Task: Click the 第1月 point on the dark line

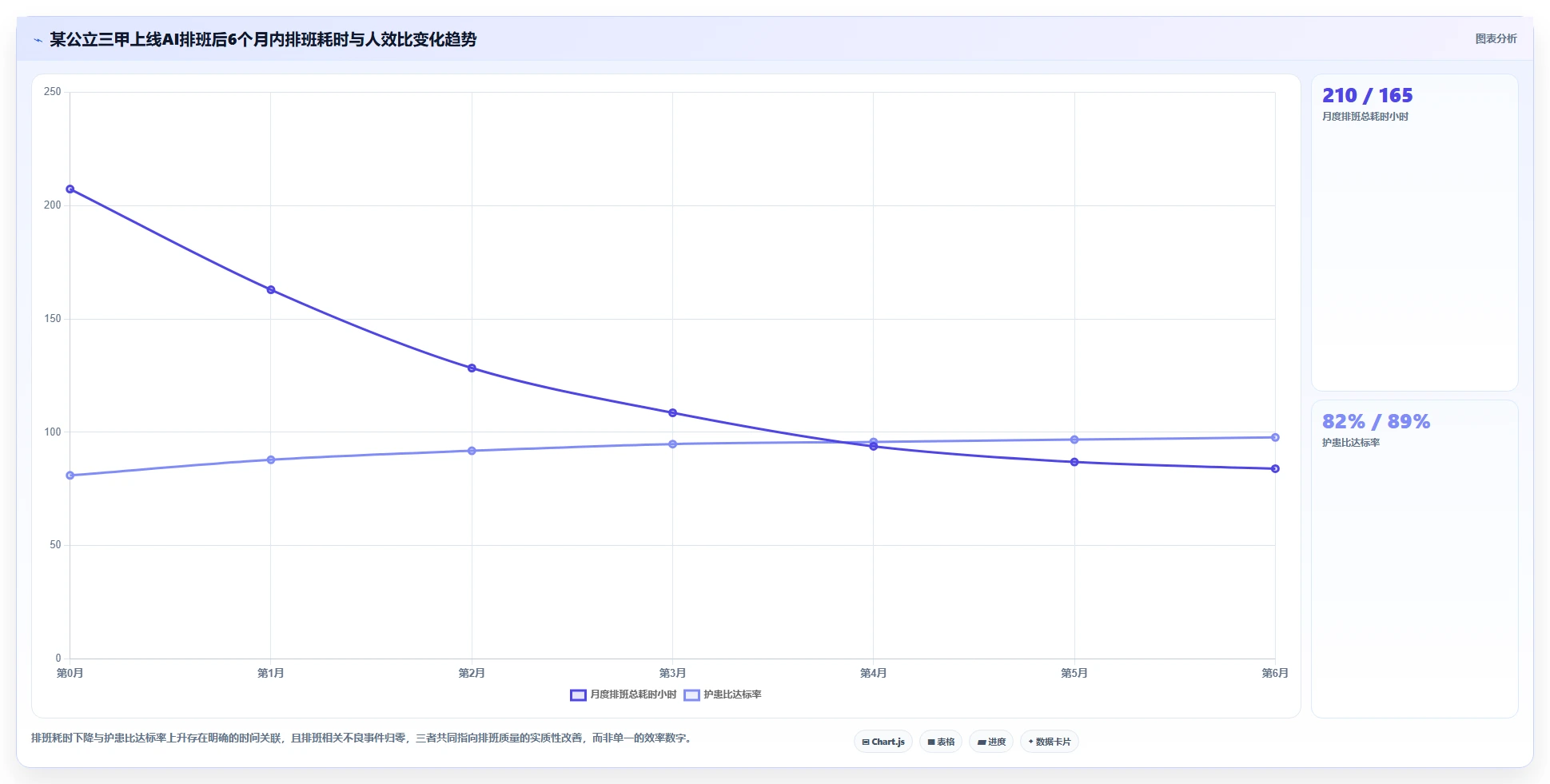Action: coord(271,290)
